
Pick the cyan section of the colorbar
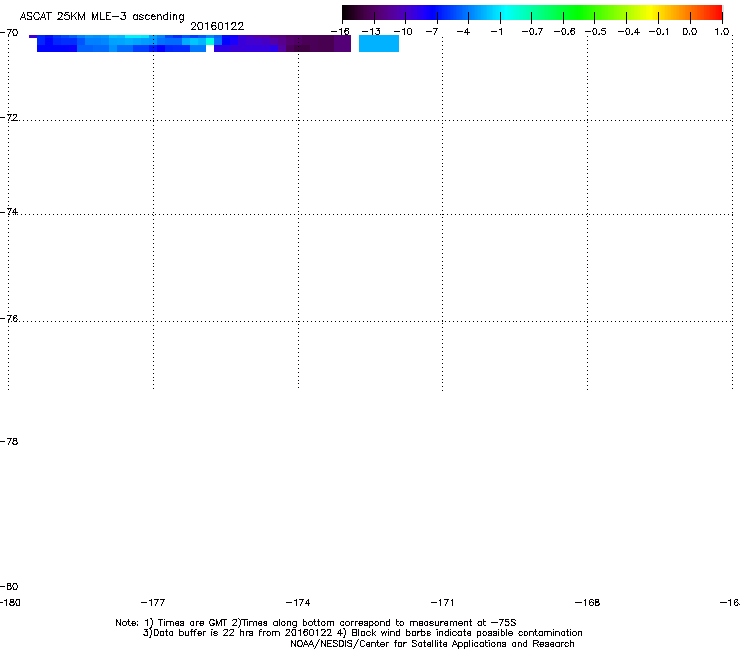point(507,12)
